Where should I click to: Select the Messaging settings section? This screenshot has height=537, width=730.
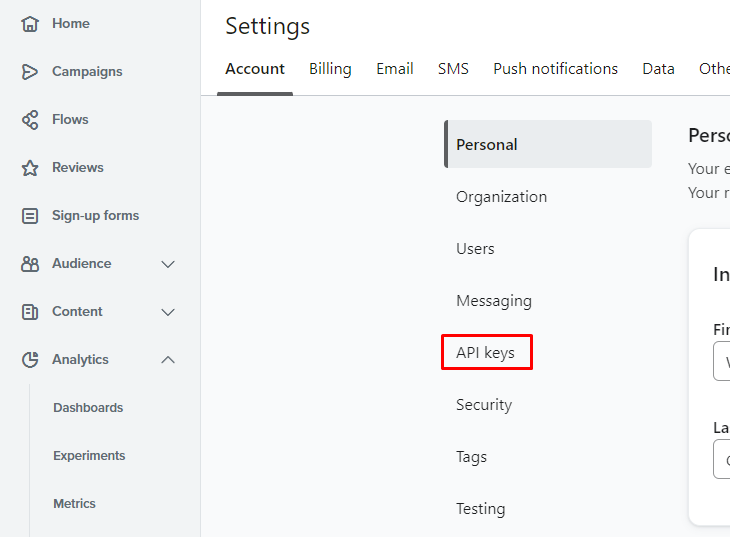(x=494, y=301)
